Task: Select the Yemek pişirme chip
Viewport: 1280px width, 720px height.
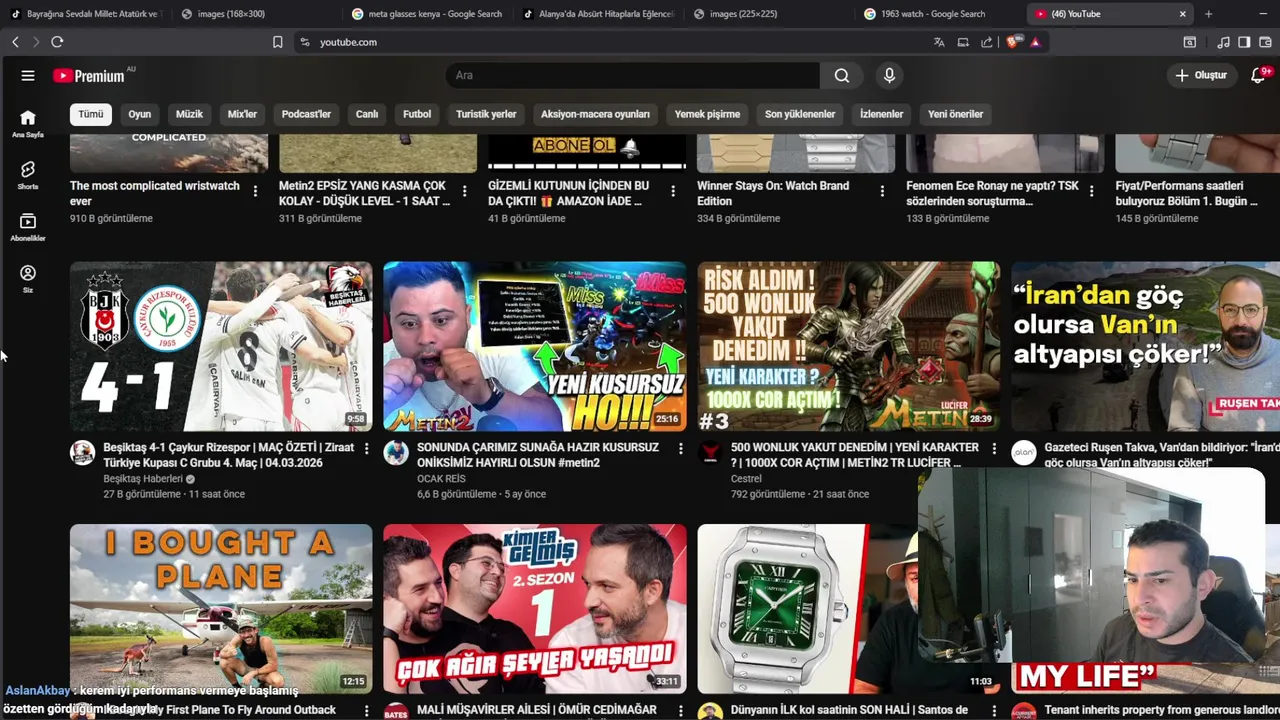Action: tap(707, 114)
